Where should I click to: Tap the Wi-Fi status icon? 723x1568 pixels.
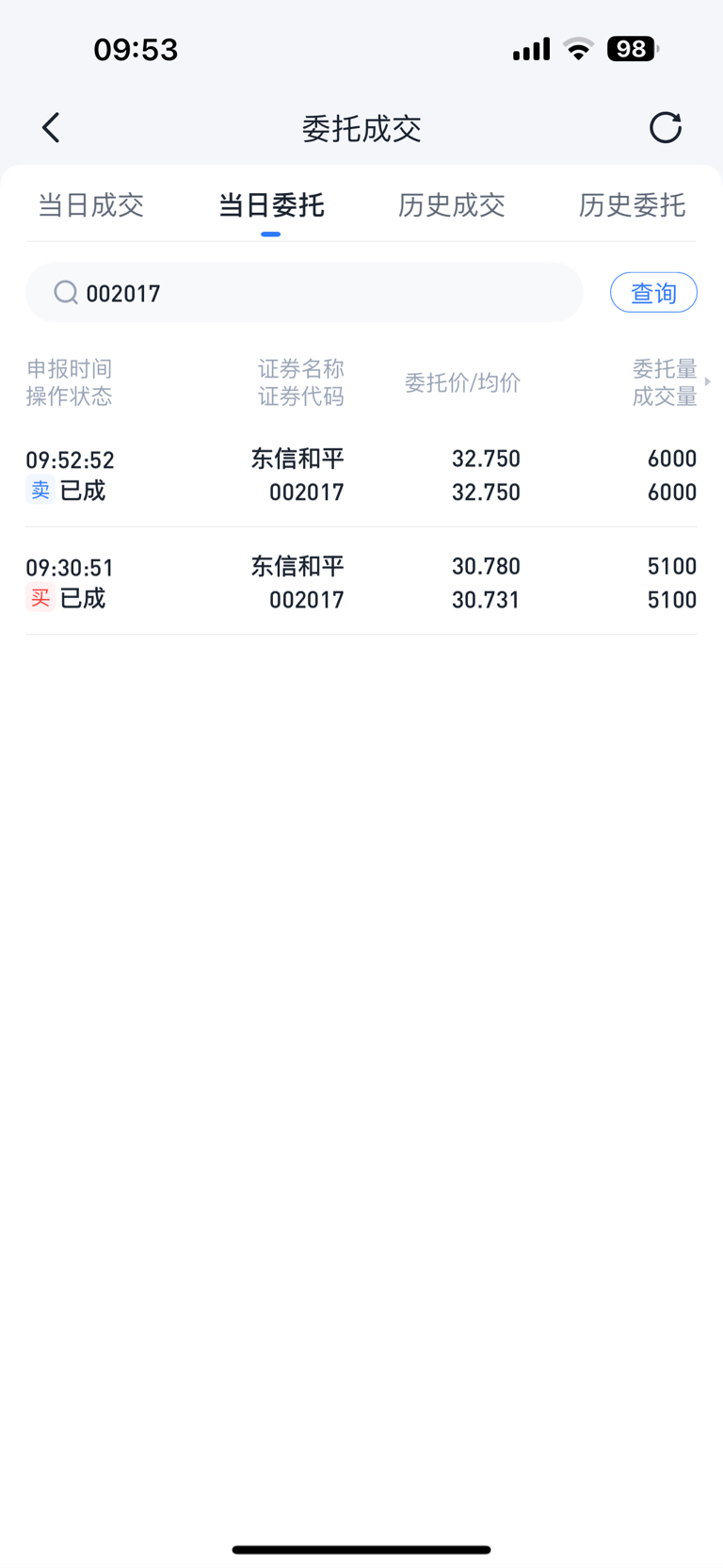click(x=578, y=49)
